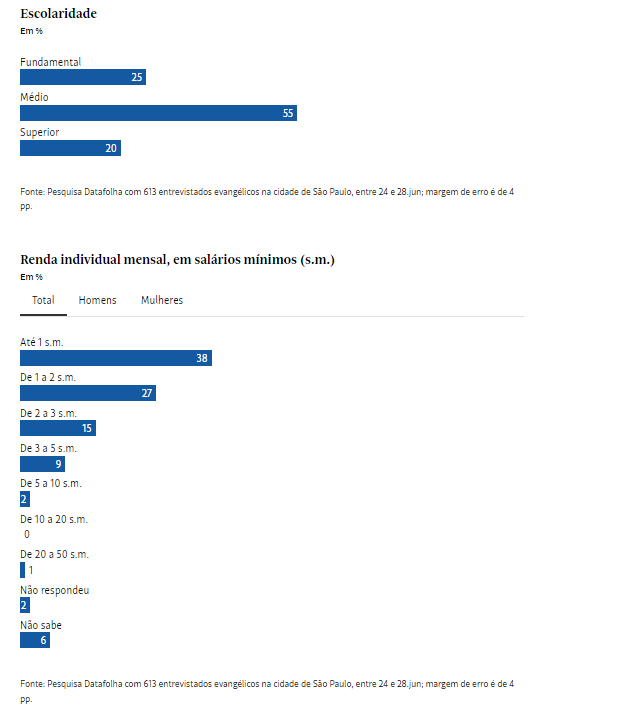The height and width of the screenshot is (716, 619).
Task: Switch to the Homens tab
Action: tap(97, 300)
